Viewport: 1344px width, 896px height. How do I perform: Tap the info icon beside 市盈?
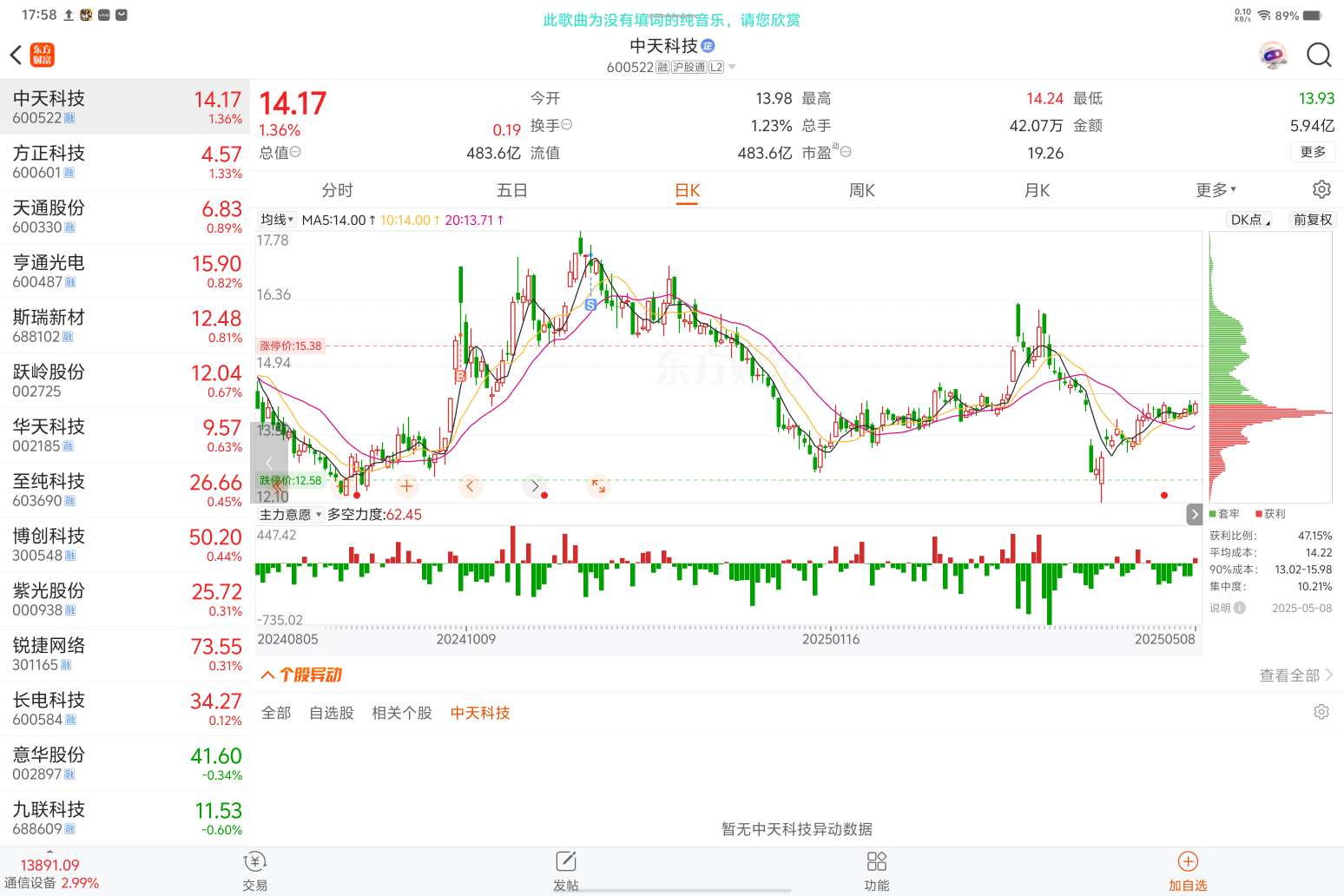pos(846,152)
